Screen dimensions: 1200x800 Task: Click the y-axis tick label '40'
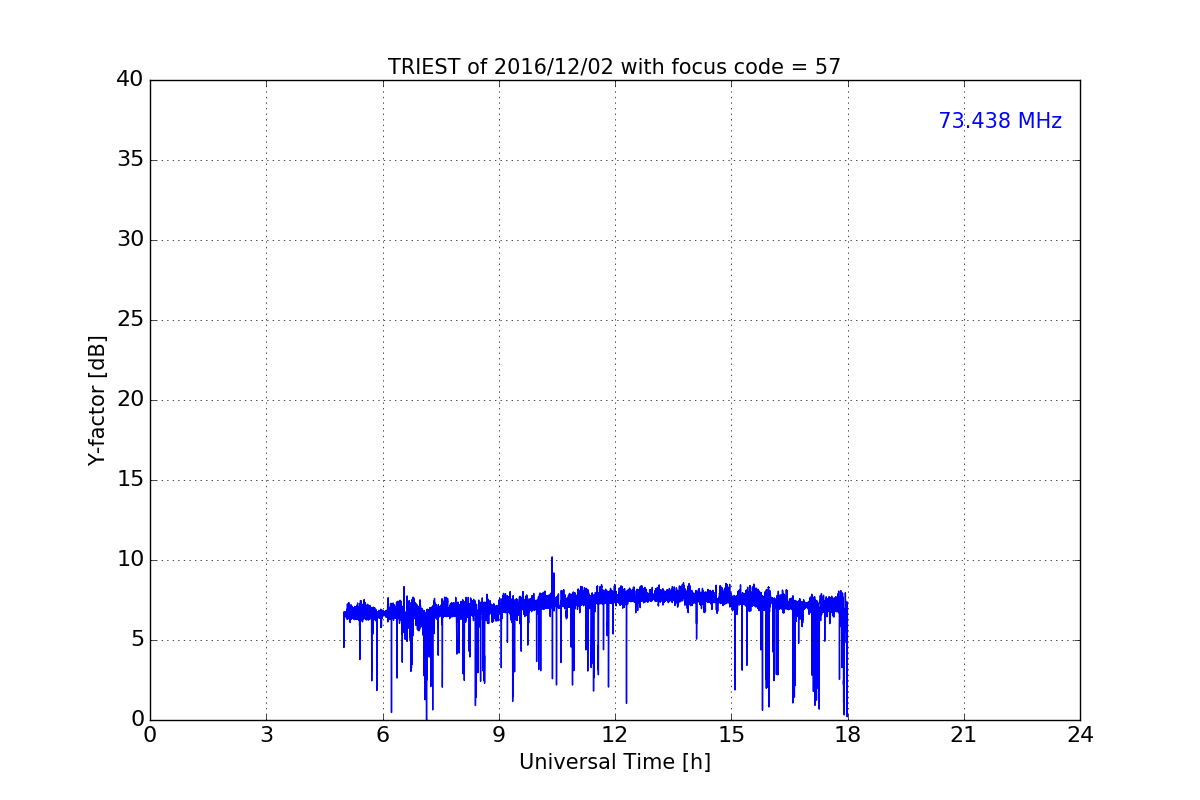130,80
